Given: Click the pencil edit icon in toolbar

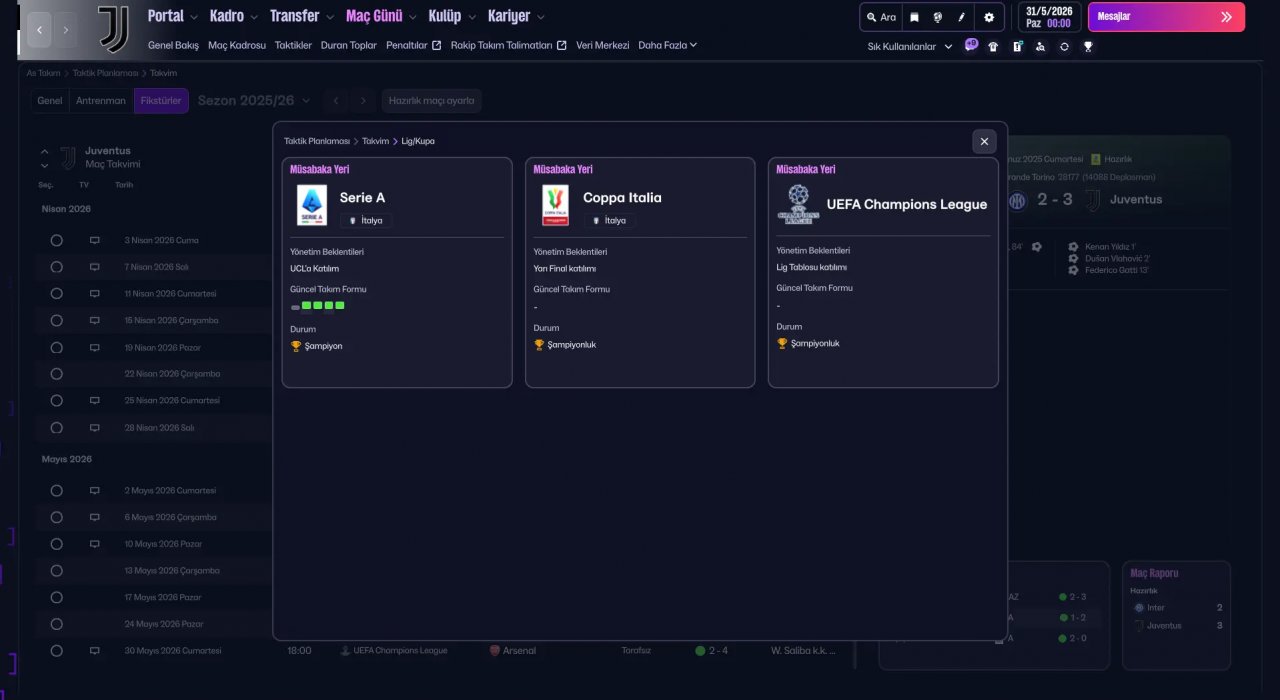Looking at the screenshot, I should 962,17.
